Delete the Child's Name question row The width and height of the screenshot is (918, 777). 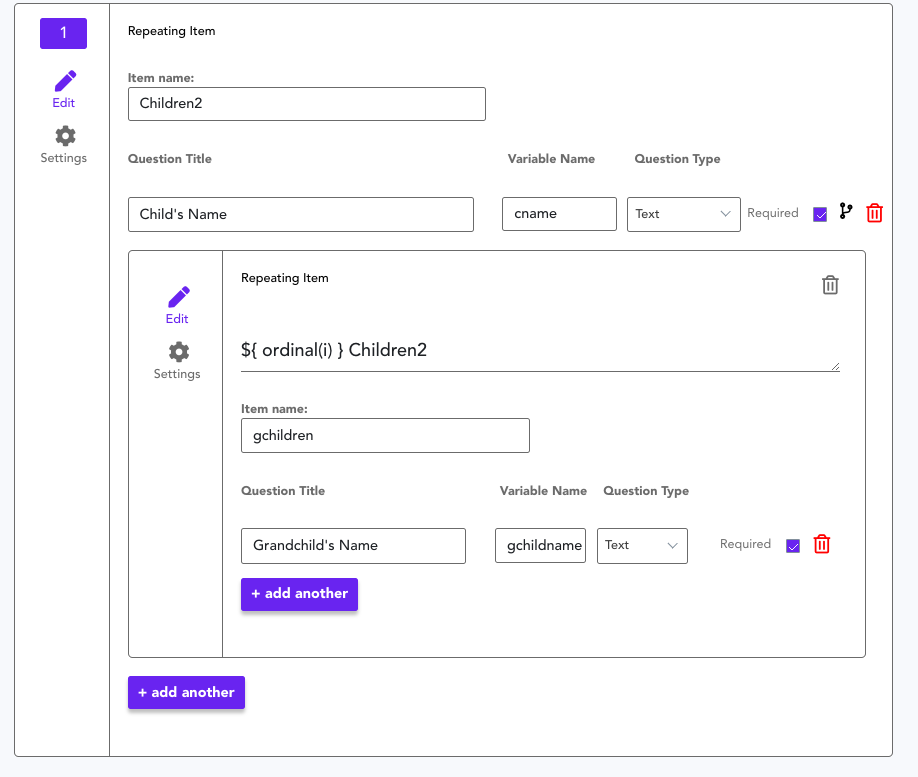pos(874,213)
